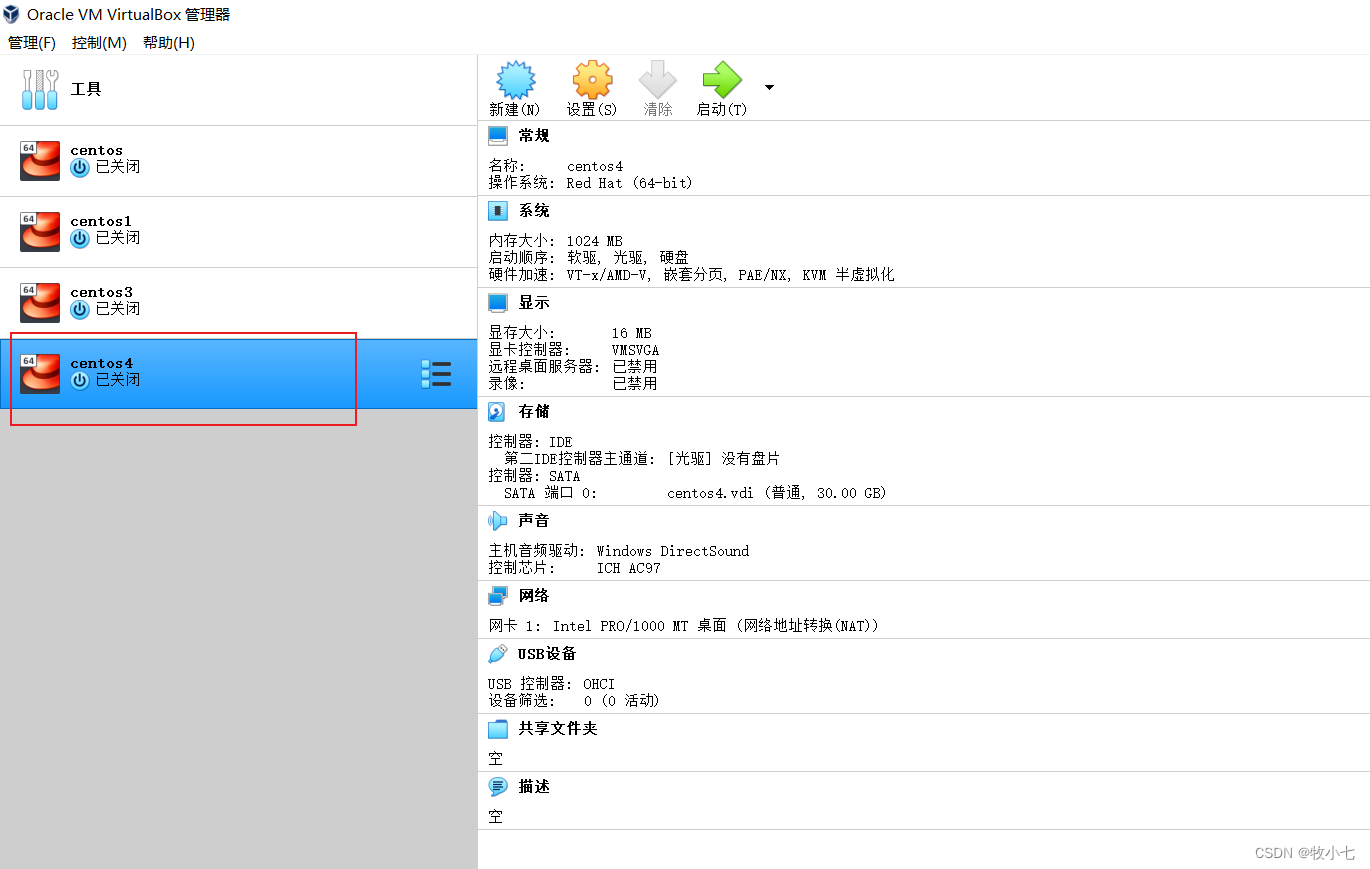This screenshot has width=1370, height=869.
Task: Click the centos3 Red Hat icon
Action: (40, 303)
